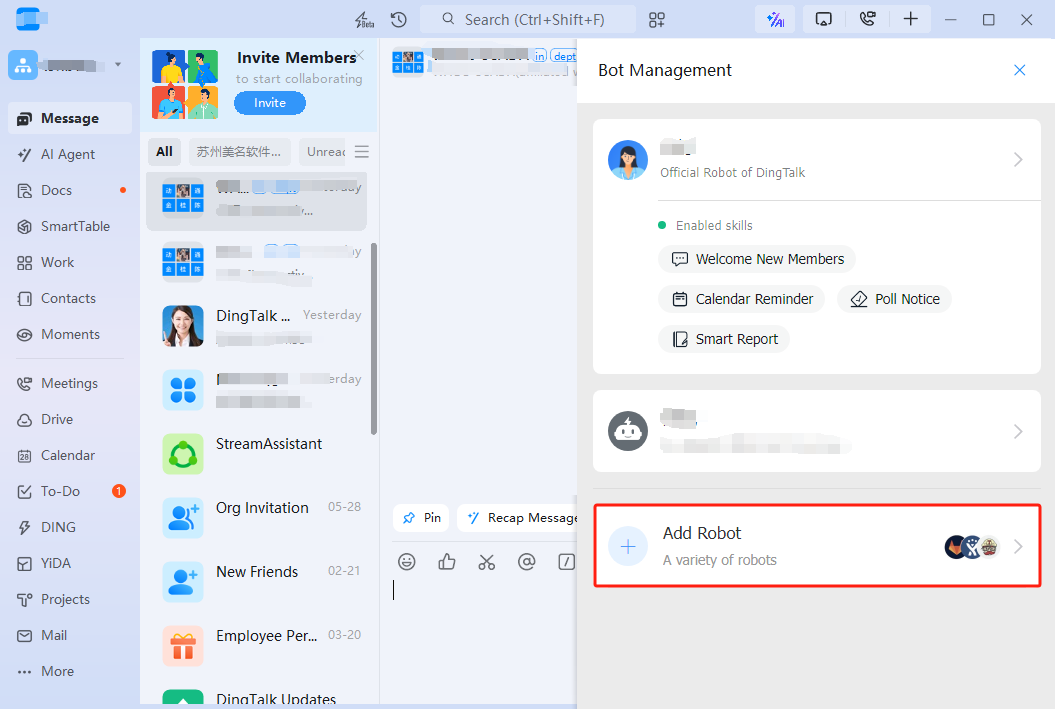1055x709 pixels.
Task: Click the AI assistant icon in title bar
Action: click(x=774, y=20)
